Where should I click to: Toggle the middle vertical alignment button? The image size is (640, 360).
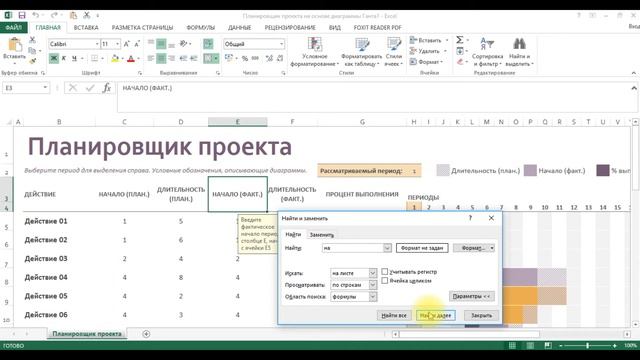(161, 44)
